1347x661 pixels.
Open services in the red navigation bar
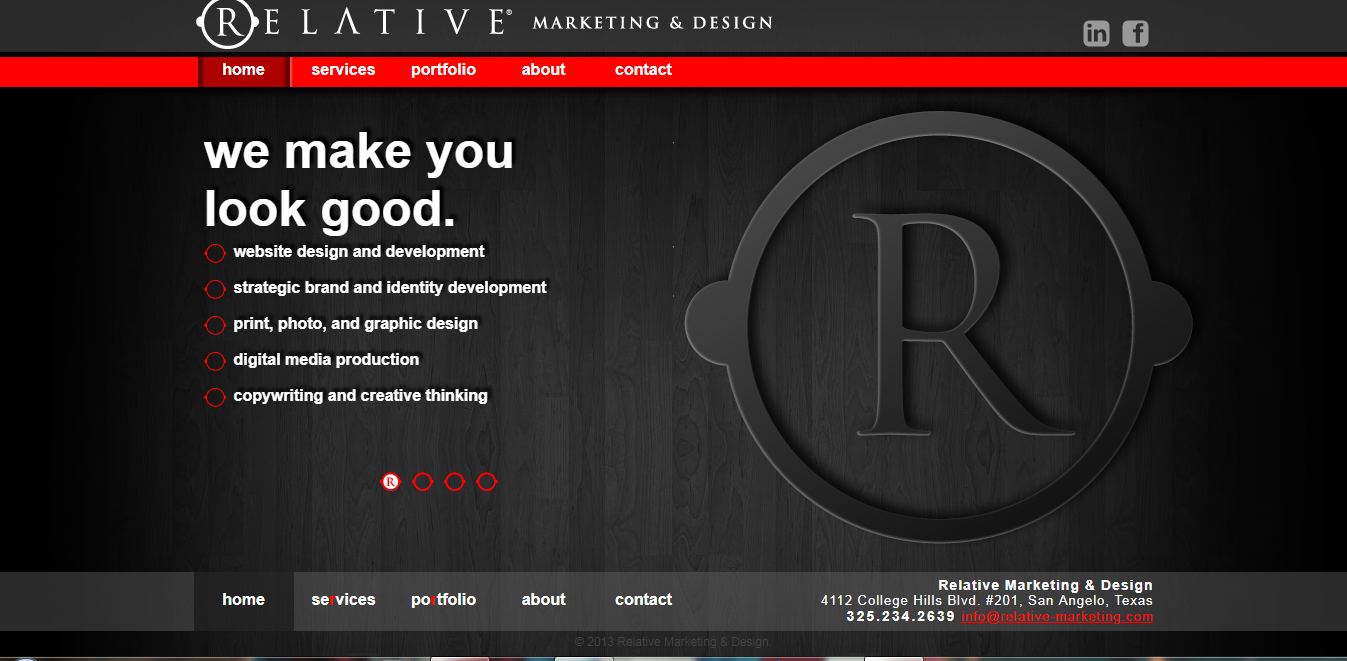click(343, 70)
